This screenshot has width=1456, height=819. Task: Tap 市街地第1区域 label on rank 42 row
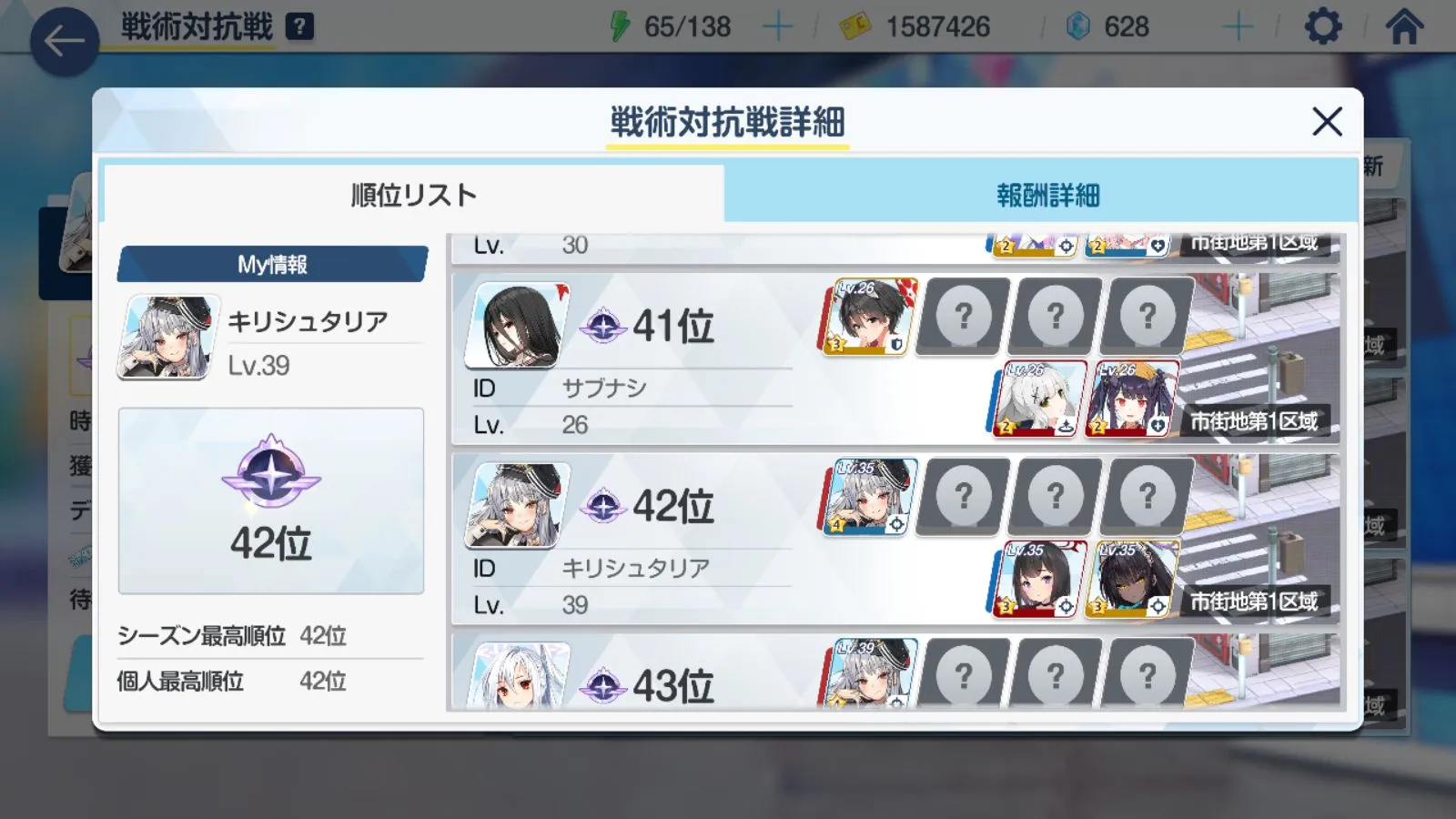(x=1254, y=602)
